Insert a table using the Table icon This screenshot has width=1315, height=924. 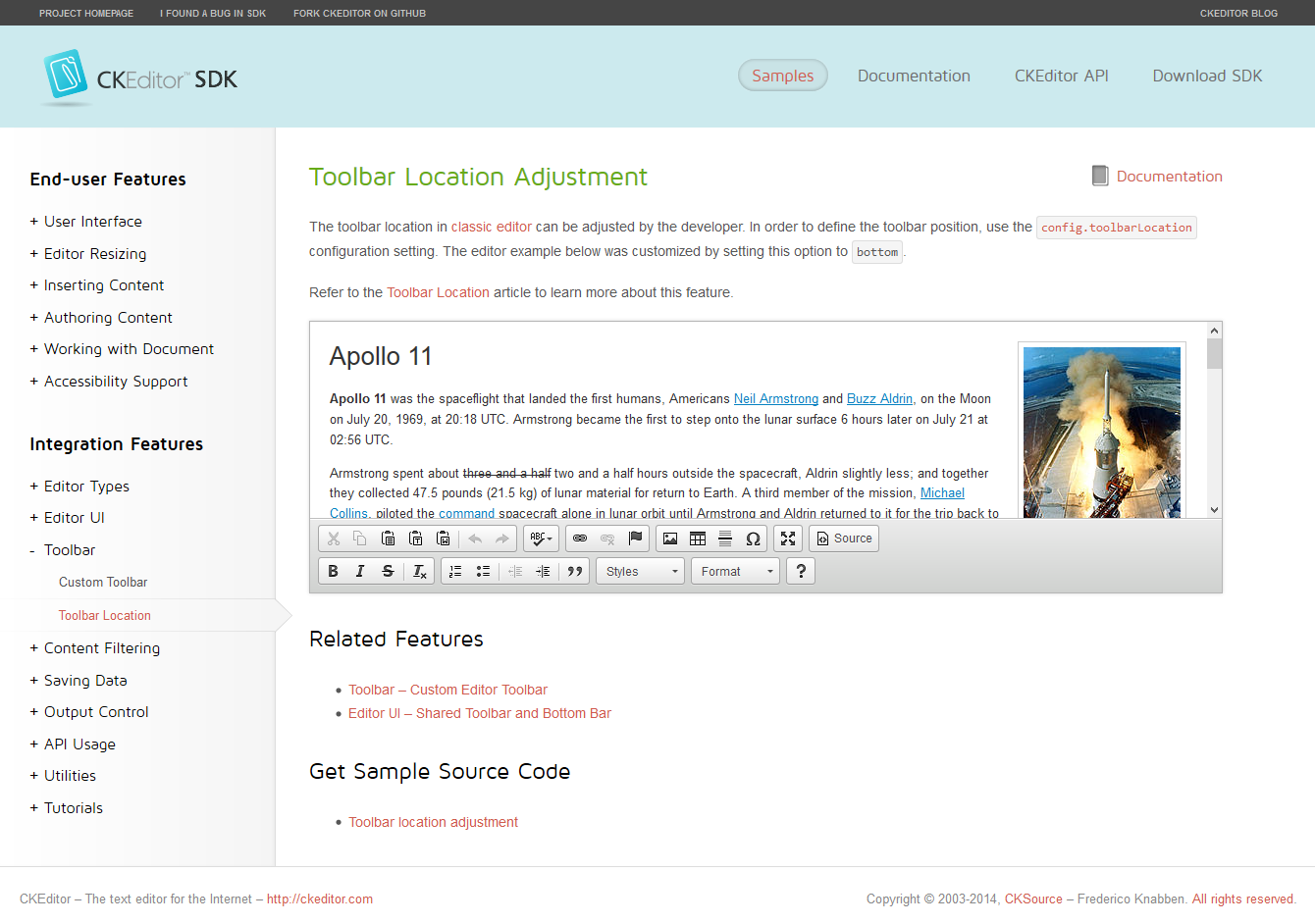(698, 538)
